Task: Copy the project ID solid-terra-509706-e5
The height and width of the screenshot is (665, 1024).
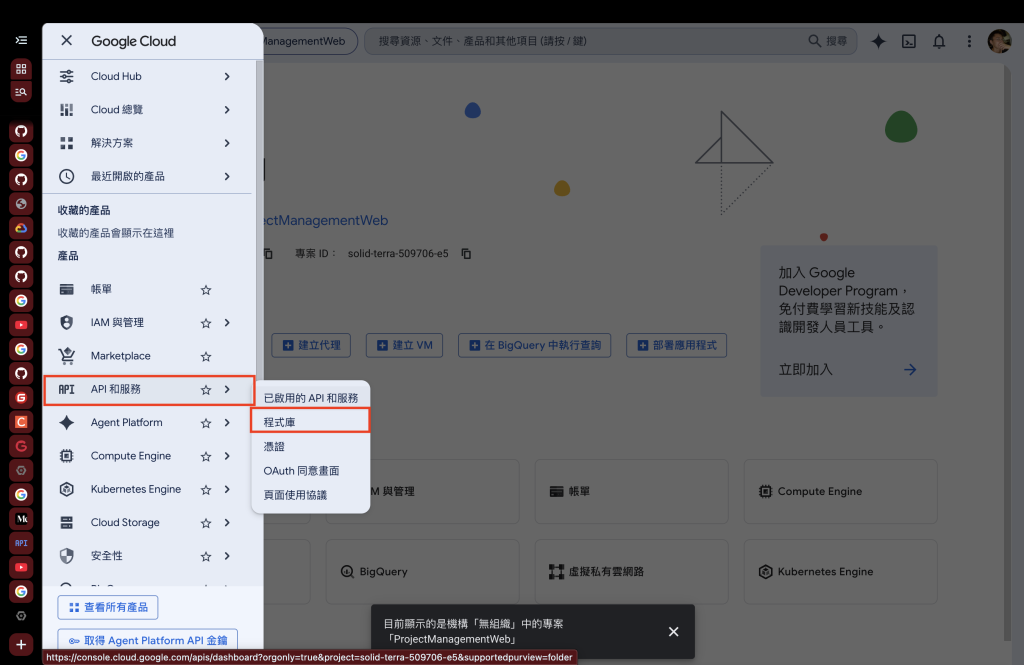Action: coord(466,253)
